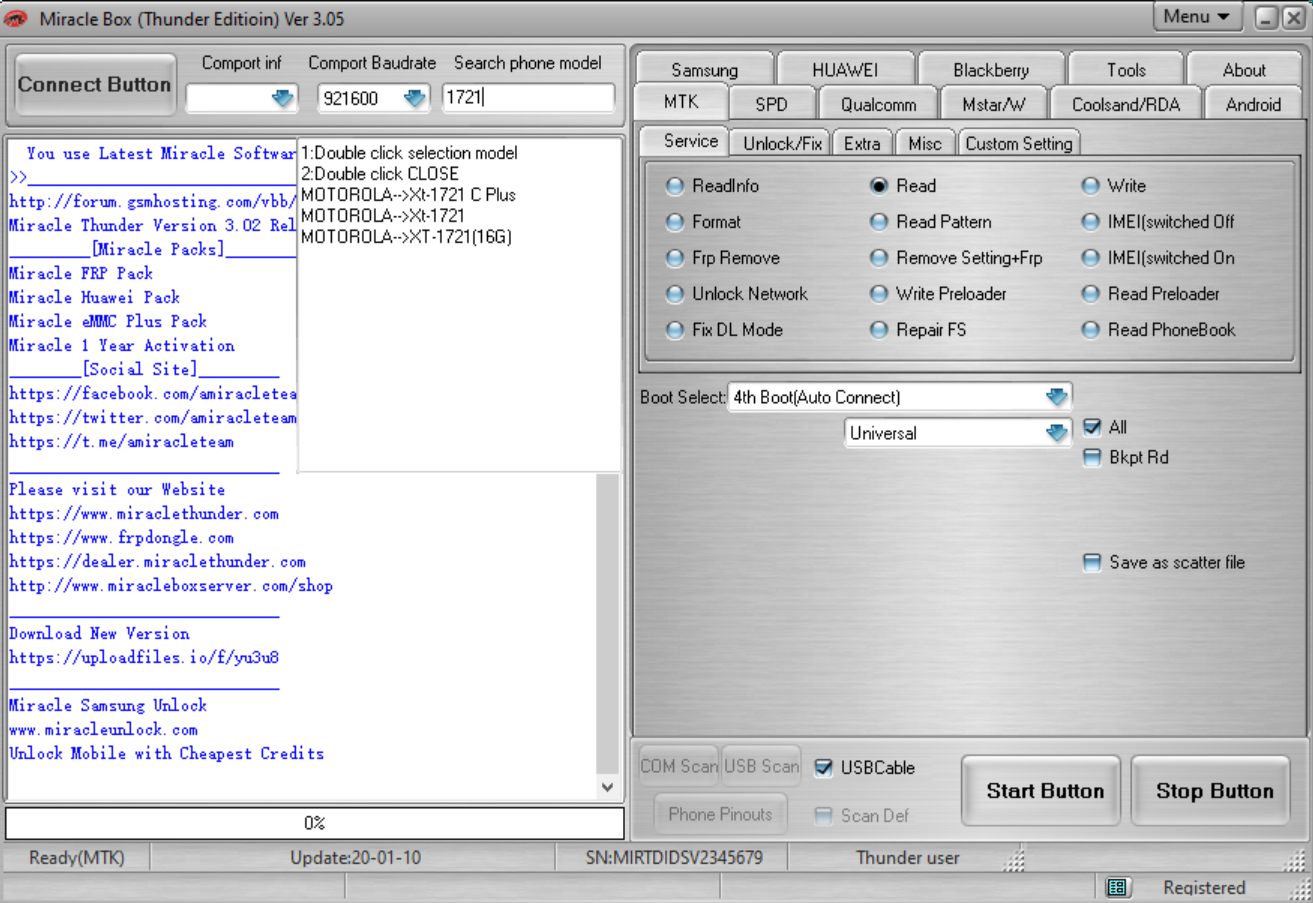Toggle the All checkbox
Image resolution: width=1313 pixels, height=903 pixels.
[1092, 428]
